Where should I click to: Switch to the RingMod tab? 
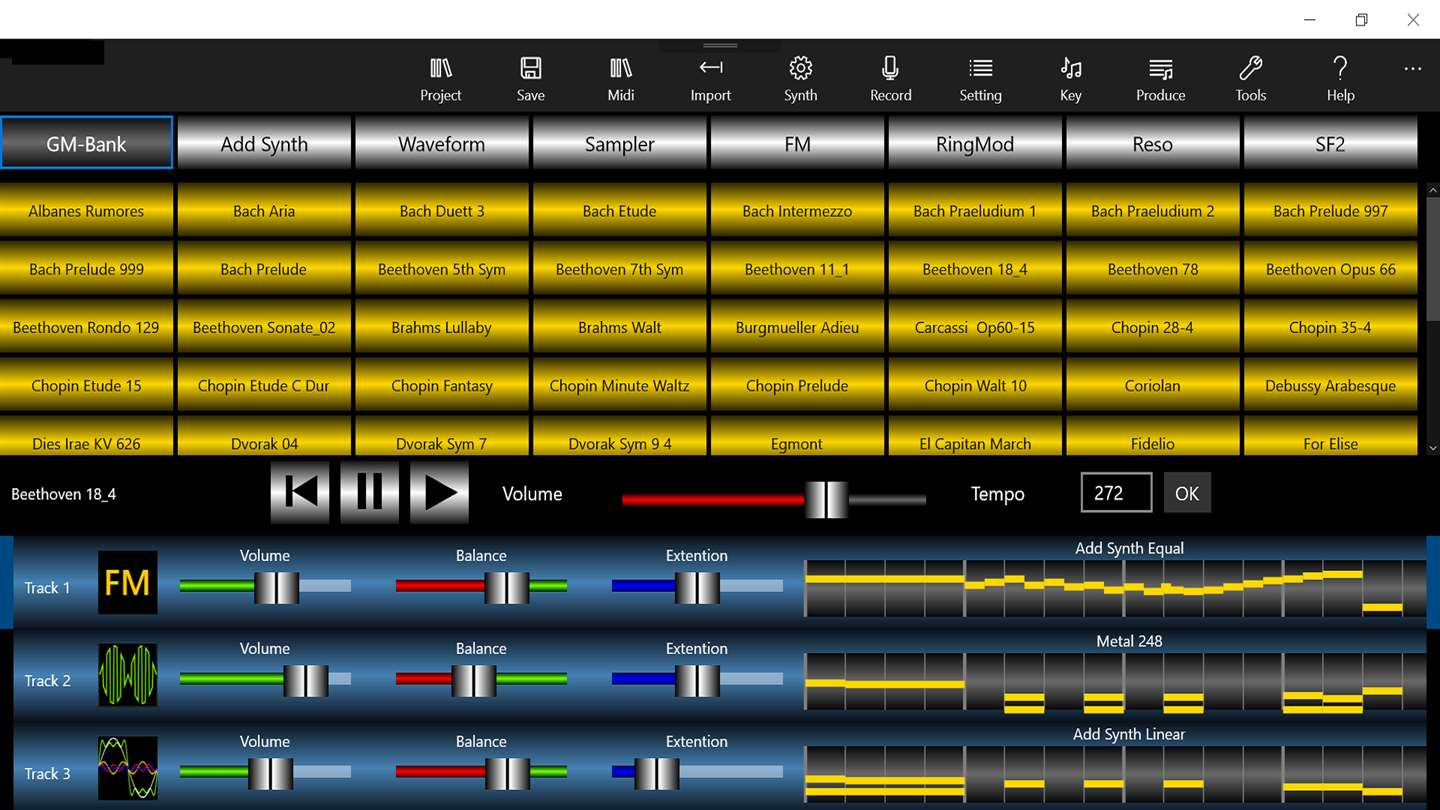[x=975, y=143]
